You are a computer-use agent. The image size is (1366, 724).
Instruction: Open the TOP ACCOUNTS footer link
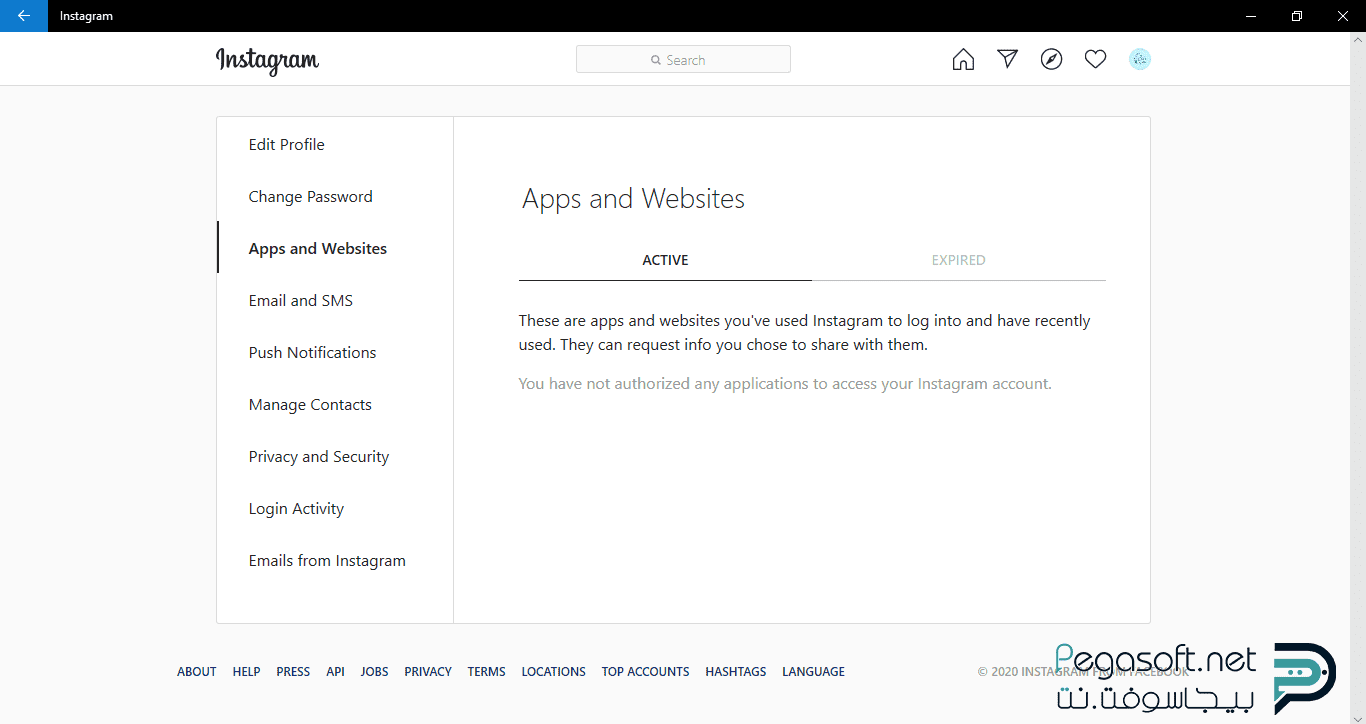[x=645, y=672]
